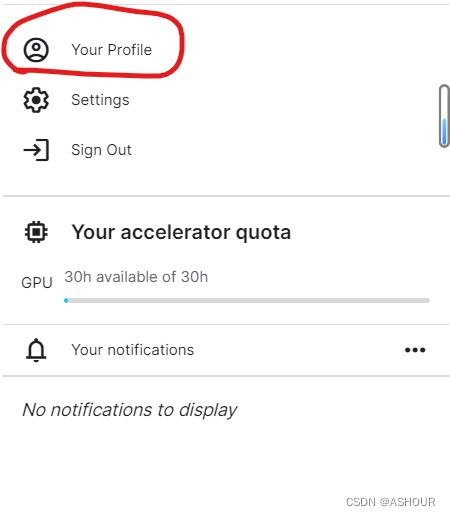The height and width of the screenshot is (516, 450).
Task: Click the 30h available of 30h text
Action: tap(136, 277)
